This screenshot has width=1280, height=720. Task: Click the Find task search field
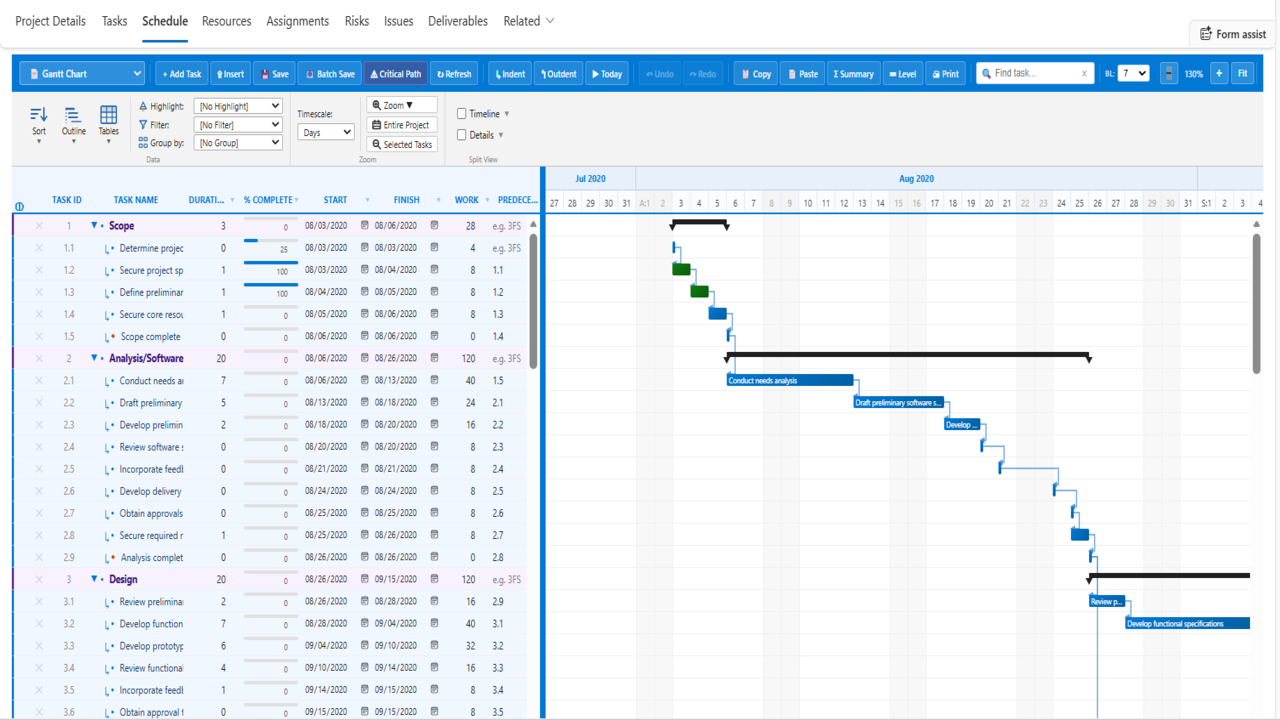pos(1035,73)
